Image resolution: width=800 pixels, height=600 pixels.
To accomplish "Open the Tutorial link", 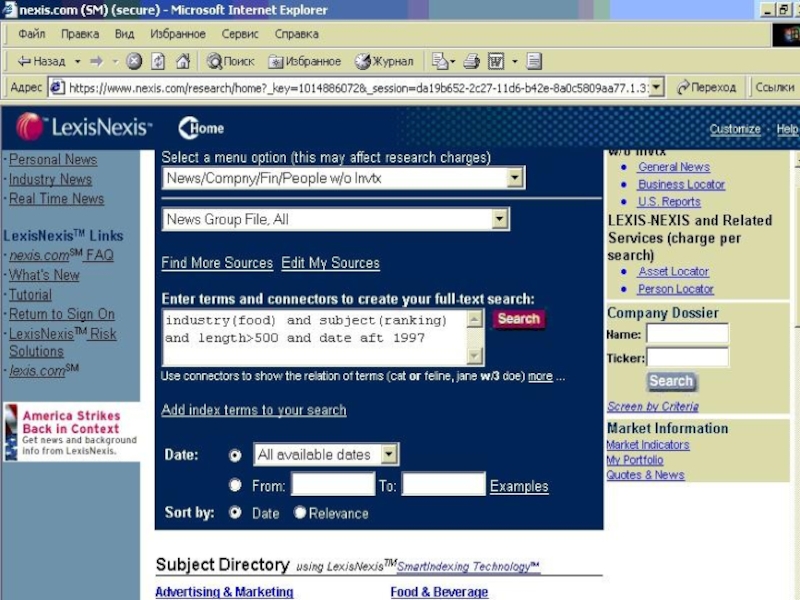I will 31,295.
